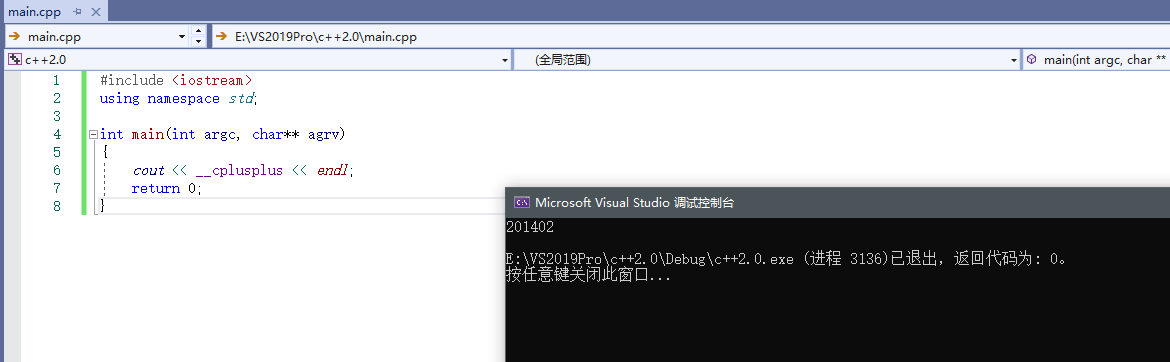Pin the main.cpp tab with the pushpin icon
This screenshot has height=362, width=1170.
pos(78,12)
